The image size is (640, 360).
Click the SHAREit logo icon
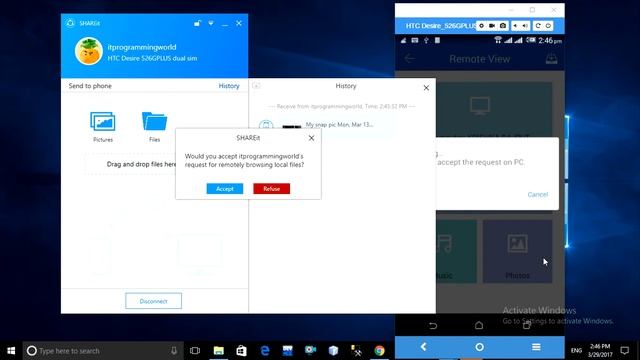coord(70,23)
